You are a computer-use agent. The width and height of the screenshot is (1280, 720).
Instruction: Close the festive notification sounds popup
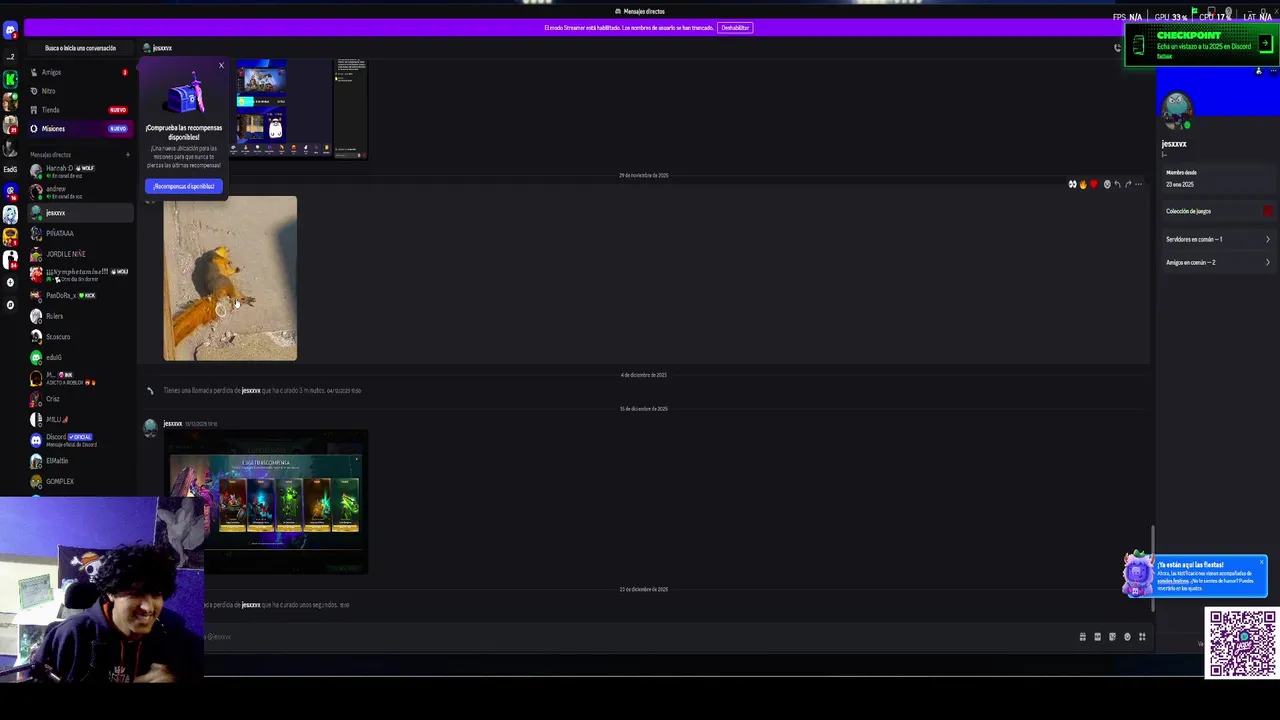[1261, 562]
